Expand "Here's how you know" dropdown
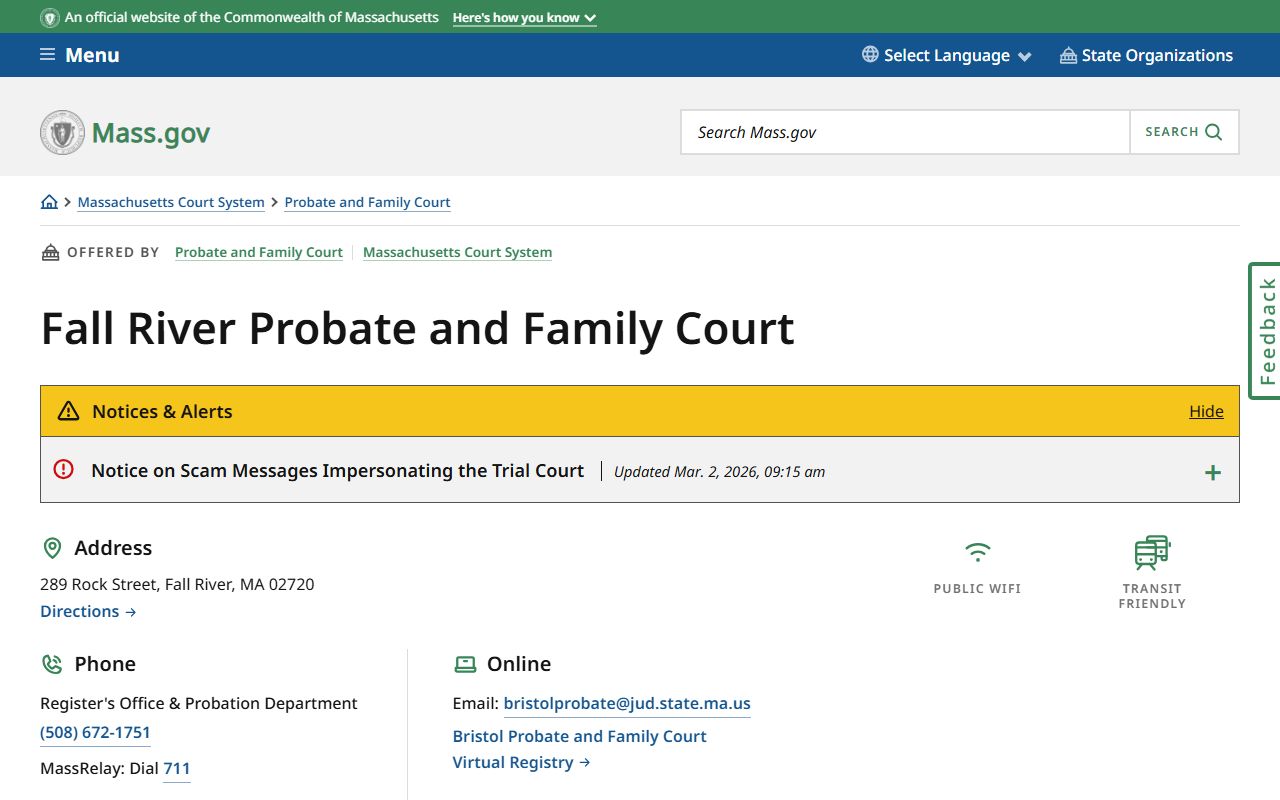 point(524,18)
